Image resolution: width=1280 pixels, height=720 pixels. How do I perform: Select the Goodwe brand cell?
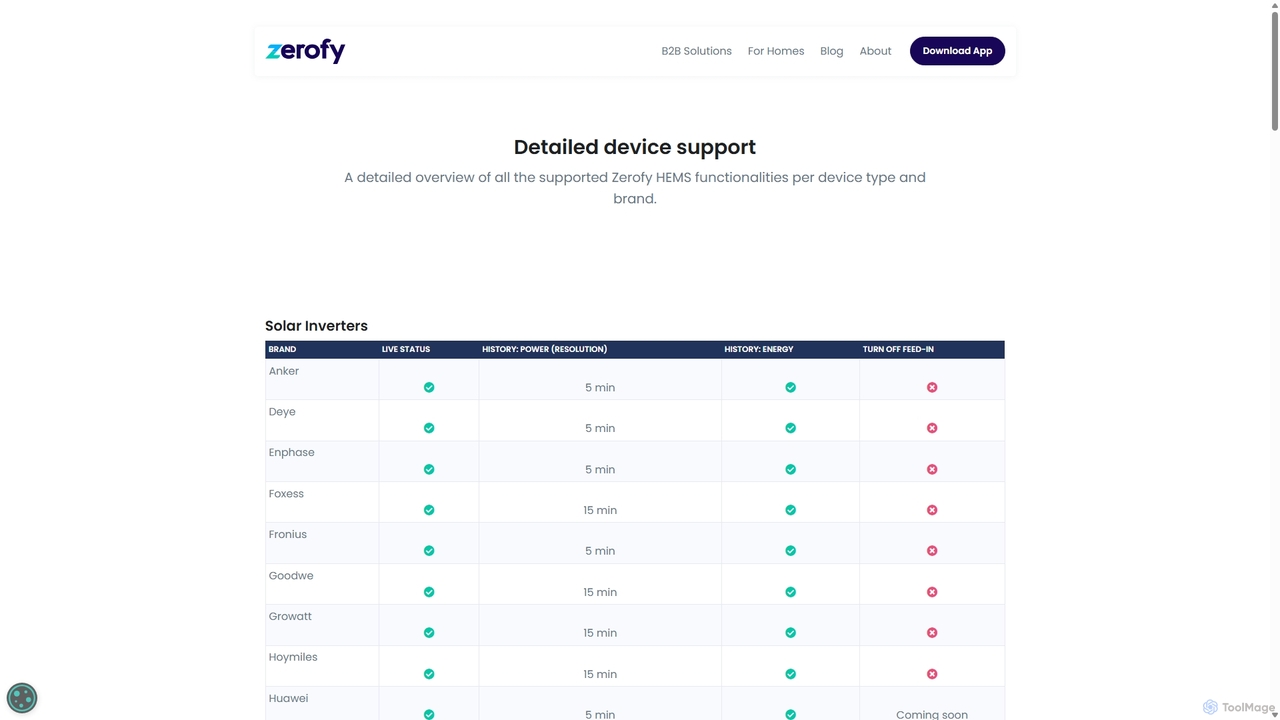322,584
